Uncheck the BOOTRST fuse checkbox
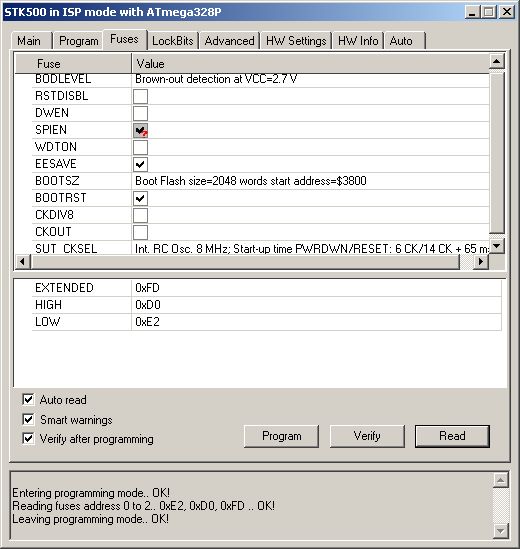The height and width of the screenshot is (549, 520). (140, 198)
